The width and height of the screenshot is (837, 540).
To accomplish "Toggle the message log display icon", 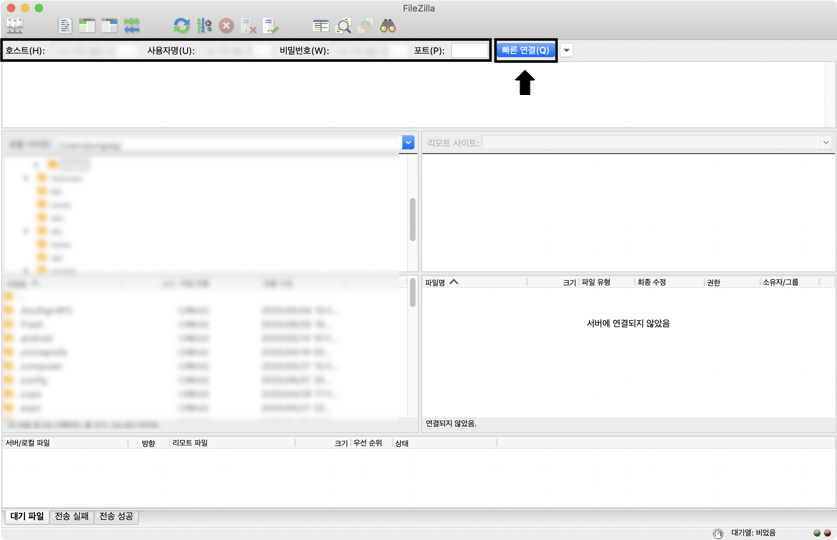I will (65, 26).
